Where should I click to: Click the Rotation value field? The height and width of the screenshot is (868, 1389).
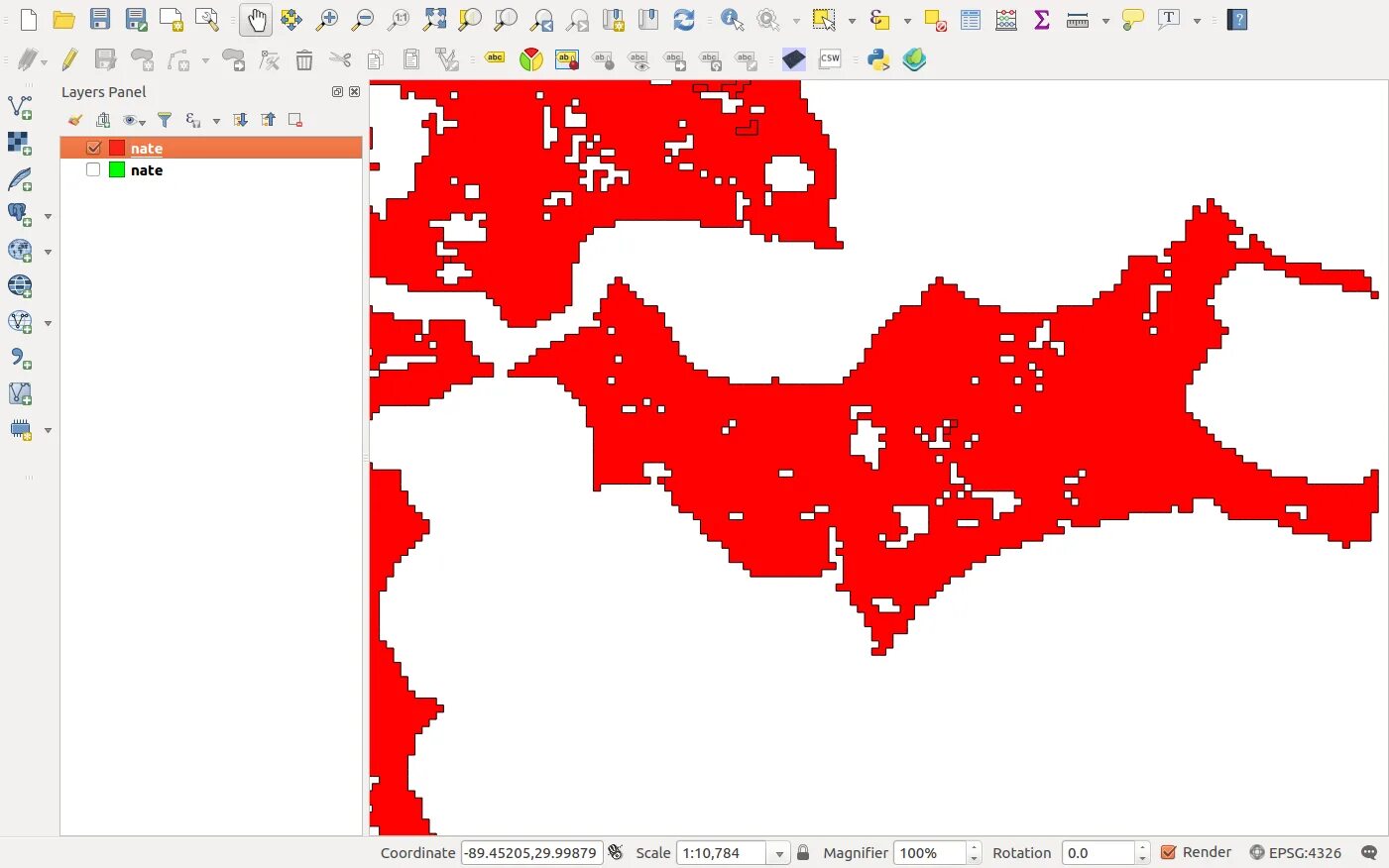(1099, 853)
